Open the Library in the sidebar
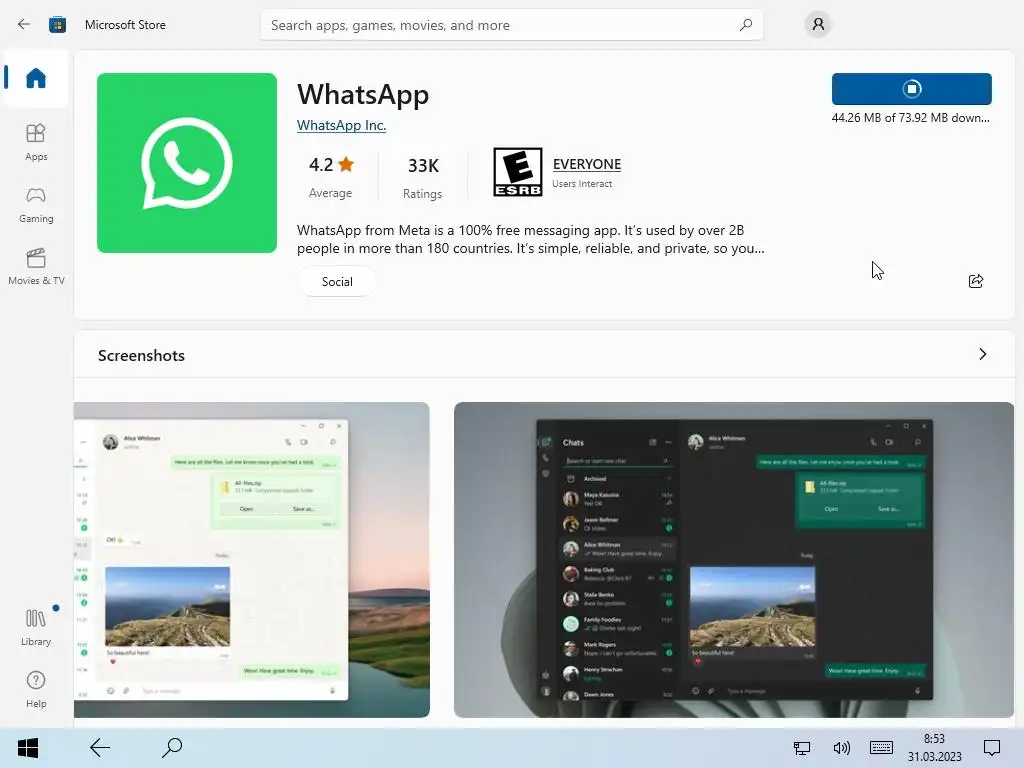The width and height of the screenshot is (1024, 768). pyautogui.click(x=36, y=627)
